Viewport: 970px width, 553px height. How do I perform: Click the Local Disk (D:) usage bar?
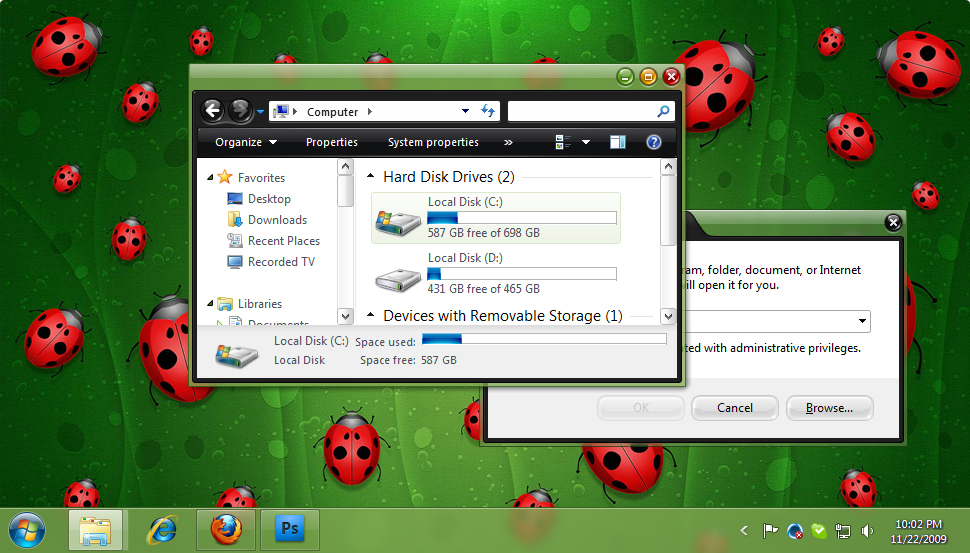522,274
